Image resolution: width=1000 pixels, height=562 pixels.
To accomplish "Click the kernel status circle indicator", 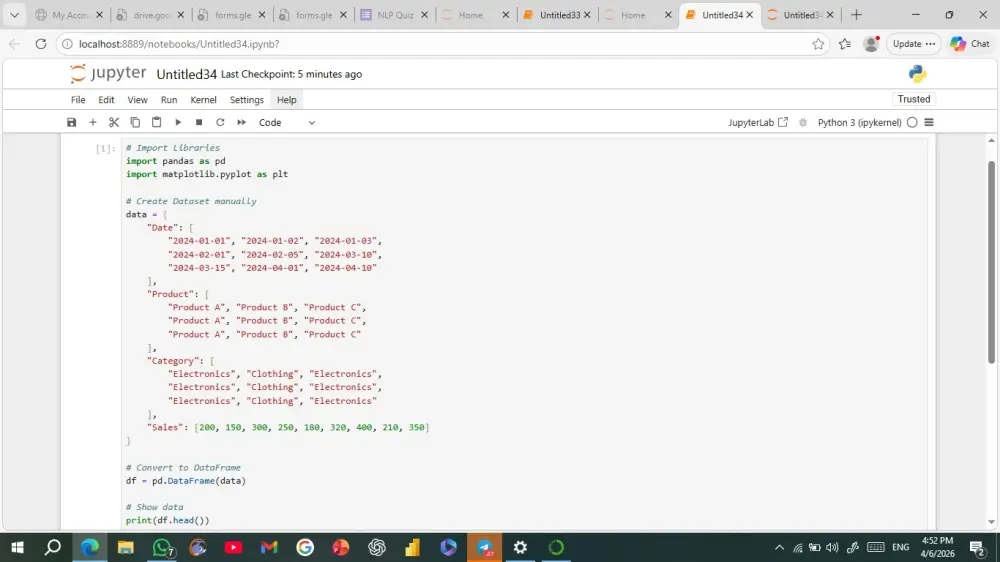I will click(912, 122).
